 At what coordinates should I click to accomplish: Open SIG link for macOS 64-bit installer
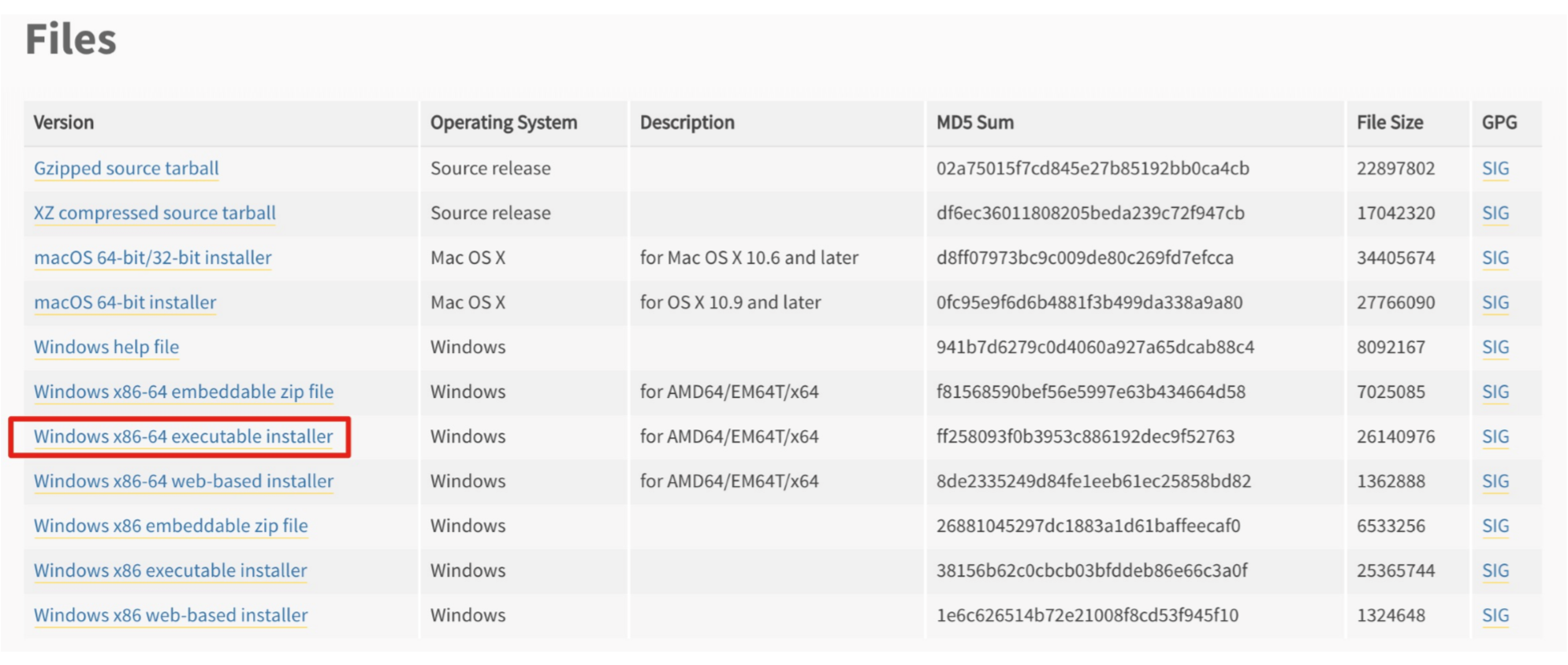coord(1495,303)
